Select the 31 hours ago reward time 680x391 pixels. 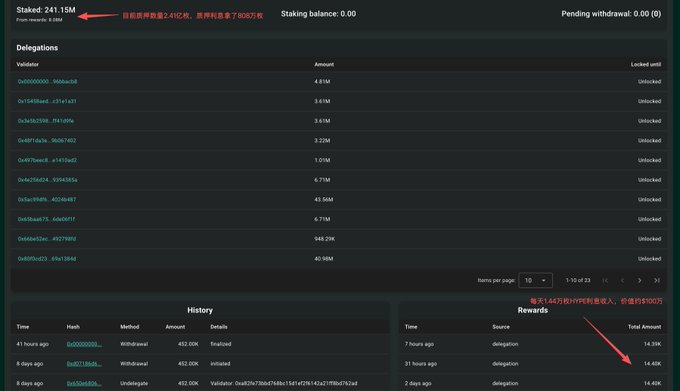click(x=421, y=364)
